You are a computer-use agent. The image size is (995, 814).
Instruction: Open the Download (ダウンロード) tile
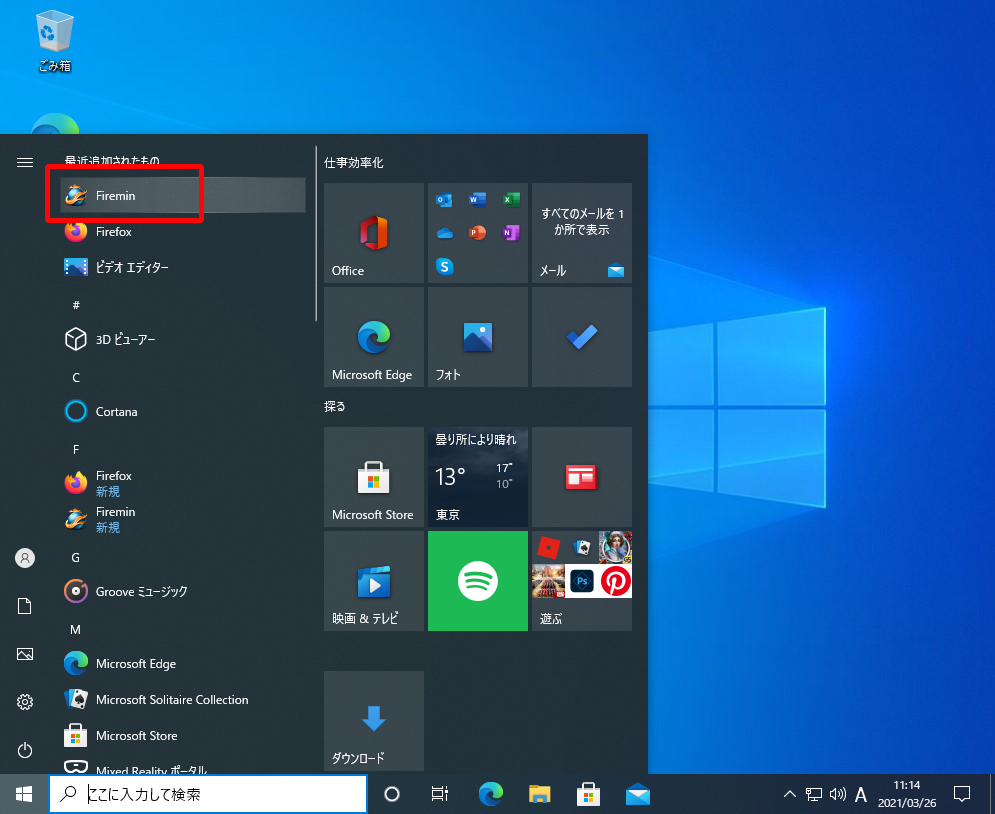click(x=373, y=720)
